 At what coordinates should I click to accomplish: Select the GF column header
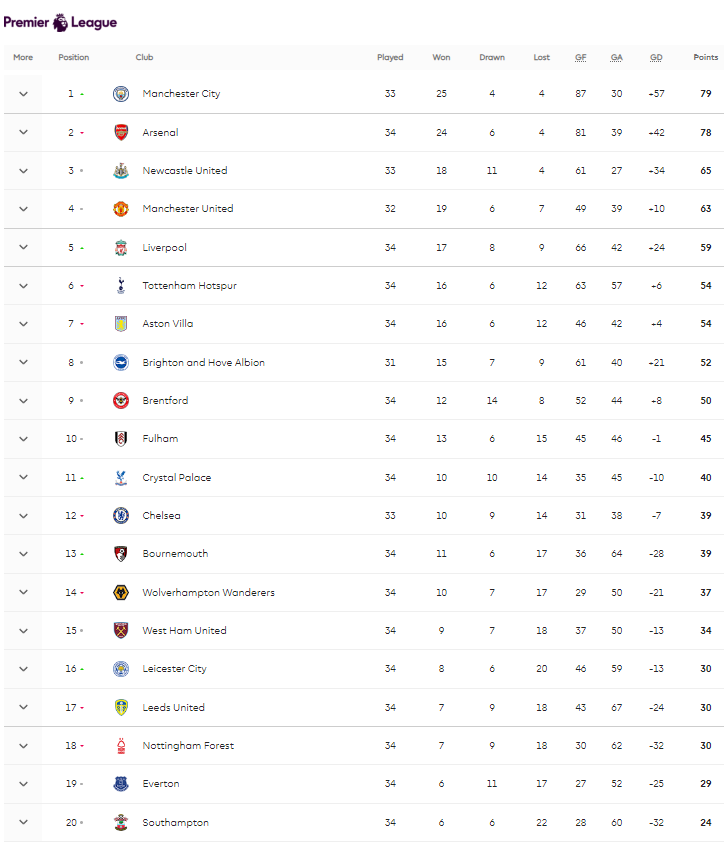[x=581, y=57]
